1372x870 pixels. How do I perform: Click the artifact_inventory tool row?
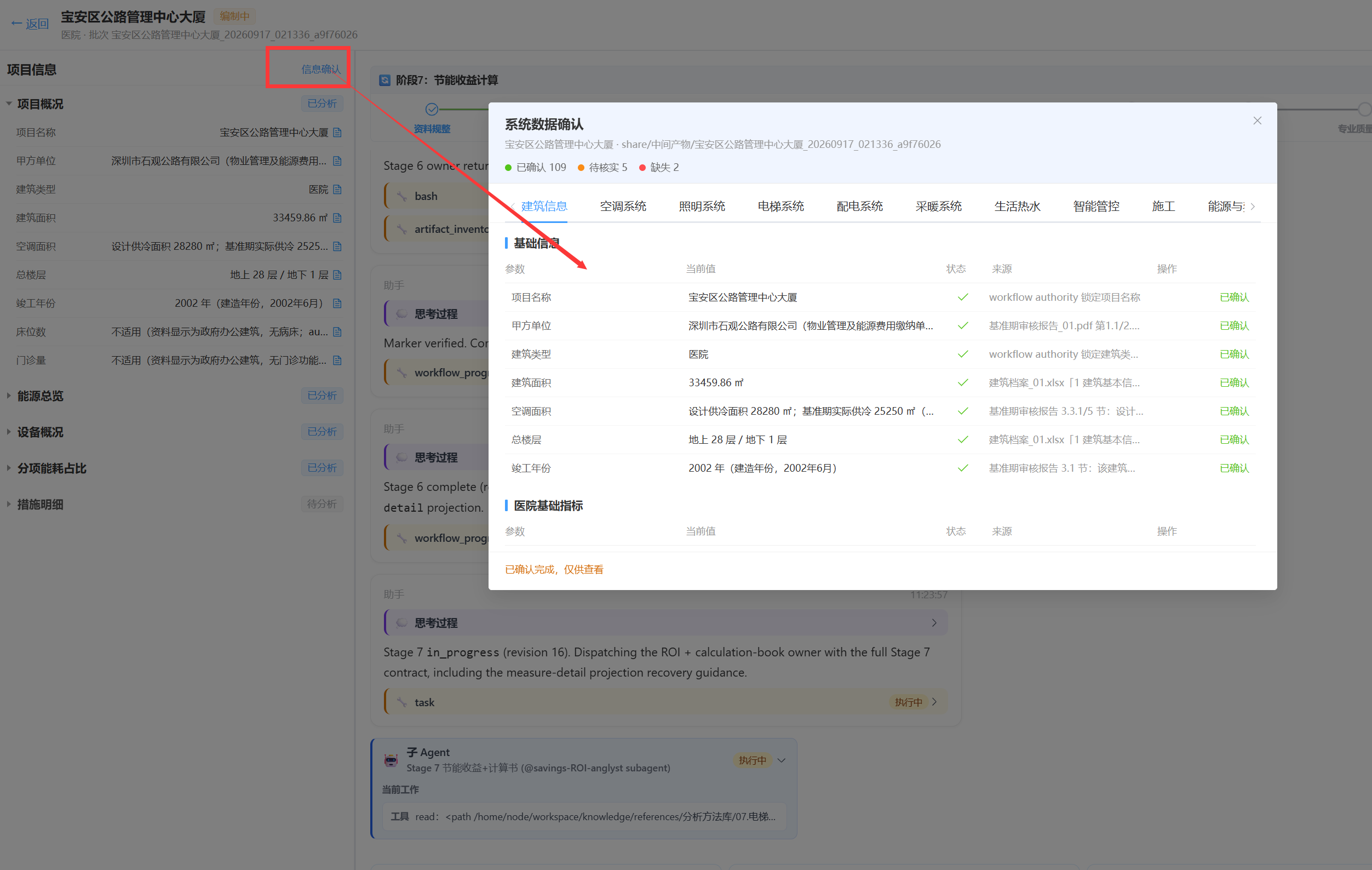tap(437, 229)
